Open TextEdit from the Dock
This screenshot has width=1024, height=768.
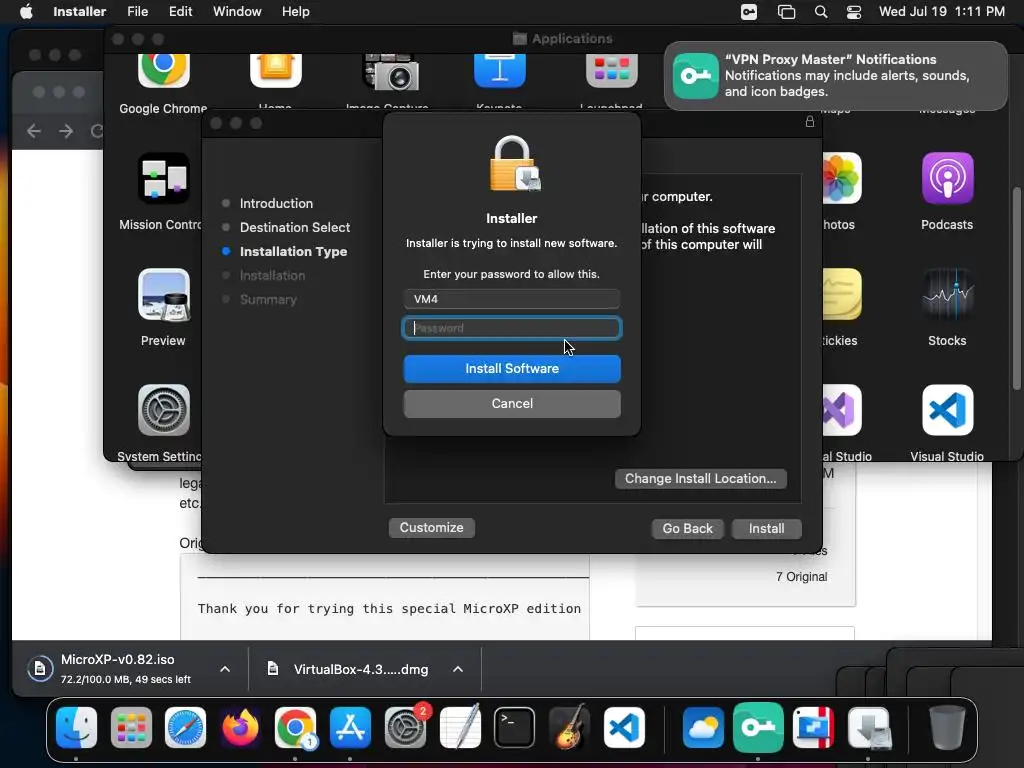[x=460, y=727]
